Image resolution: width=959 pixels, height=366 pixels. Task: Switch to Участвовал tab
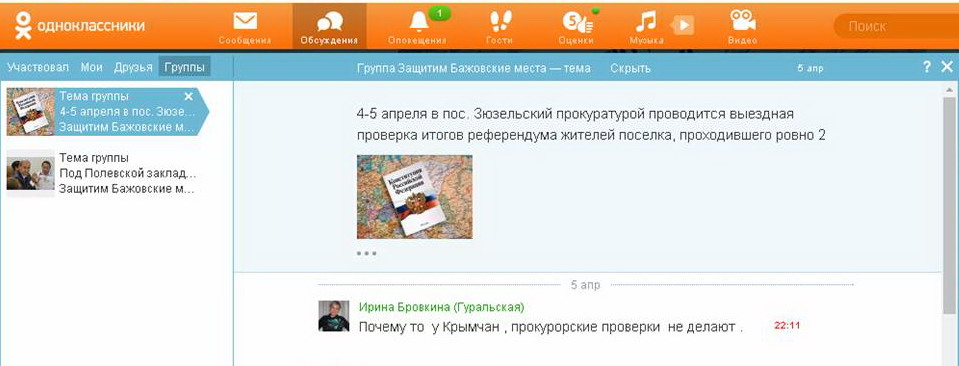[38, 67]
